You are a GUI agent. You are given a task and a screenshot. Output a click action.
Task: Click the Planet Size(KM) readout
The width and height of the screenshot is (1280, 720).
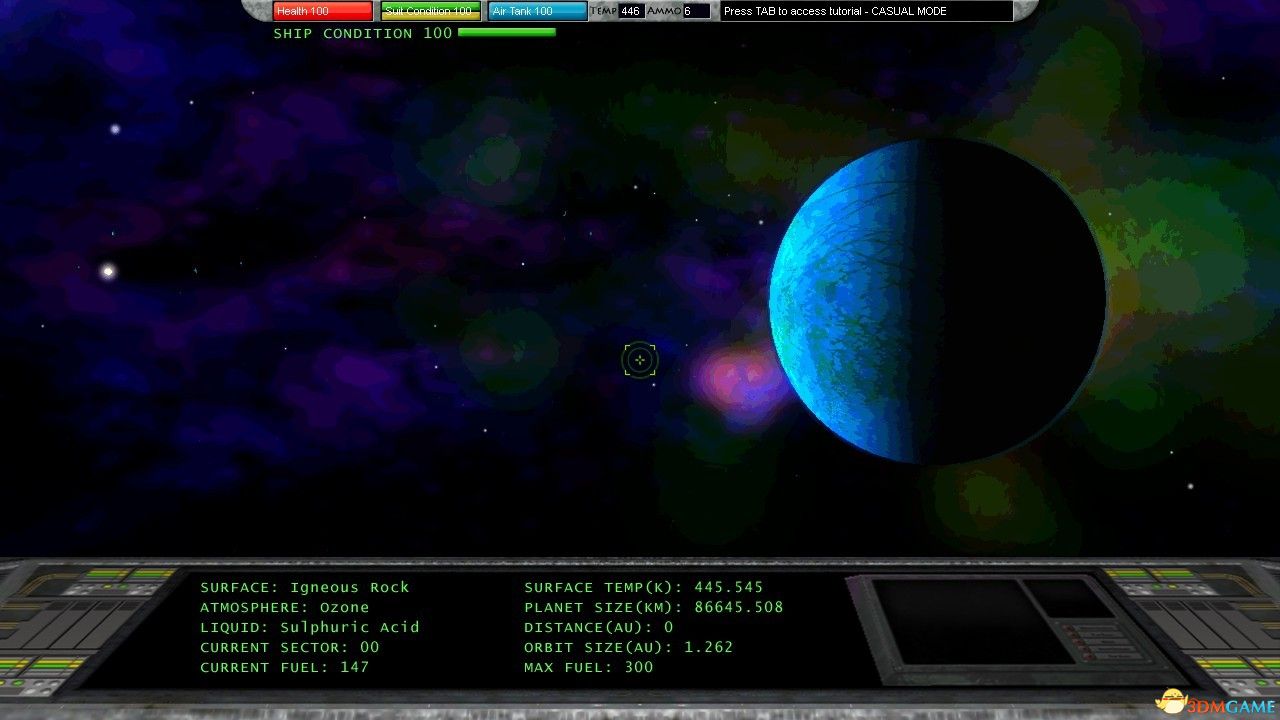point(653,607)
